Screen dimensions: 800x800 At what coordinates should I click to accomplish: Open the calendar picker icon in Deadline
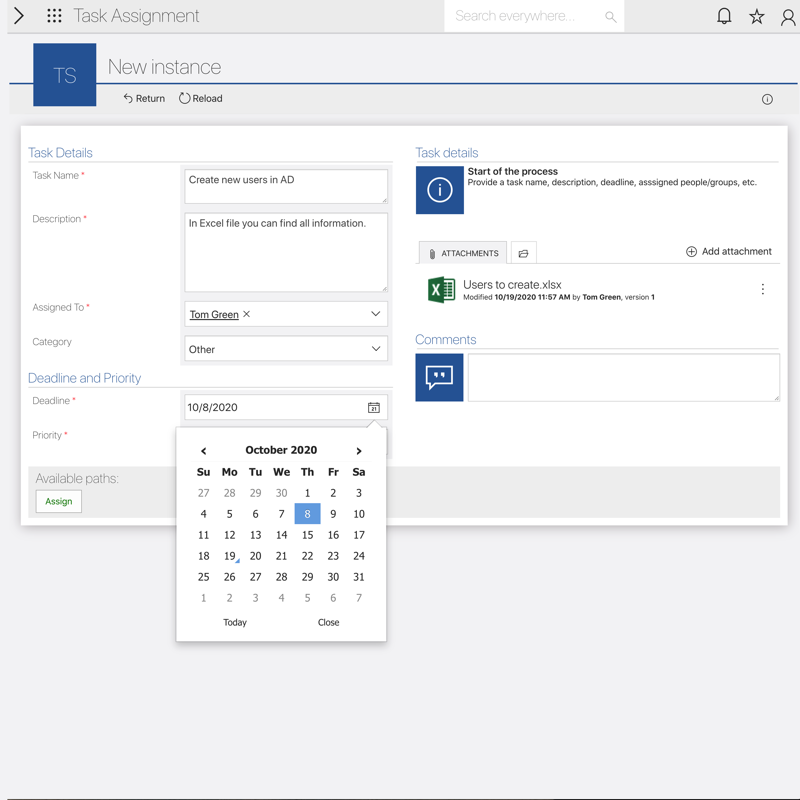(373, 407)
